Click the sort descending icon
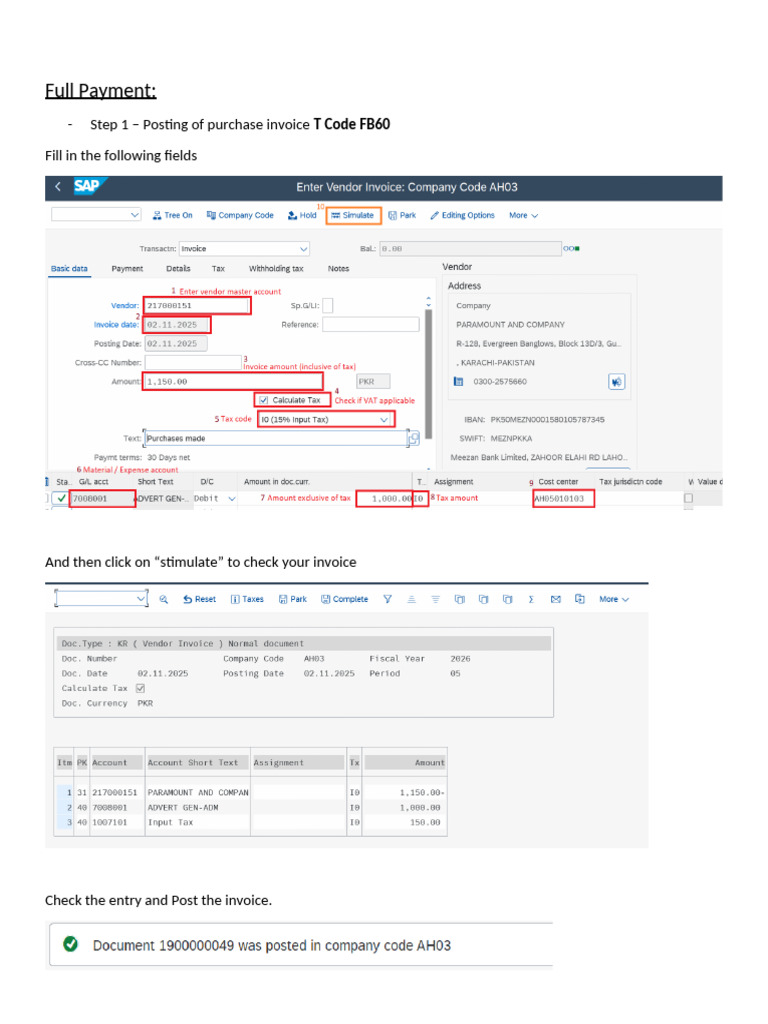This screenshot has height=1024, width=768. click(436, 599)
